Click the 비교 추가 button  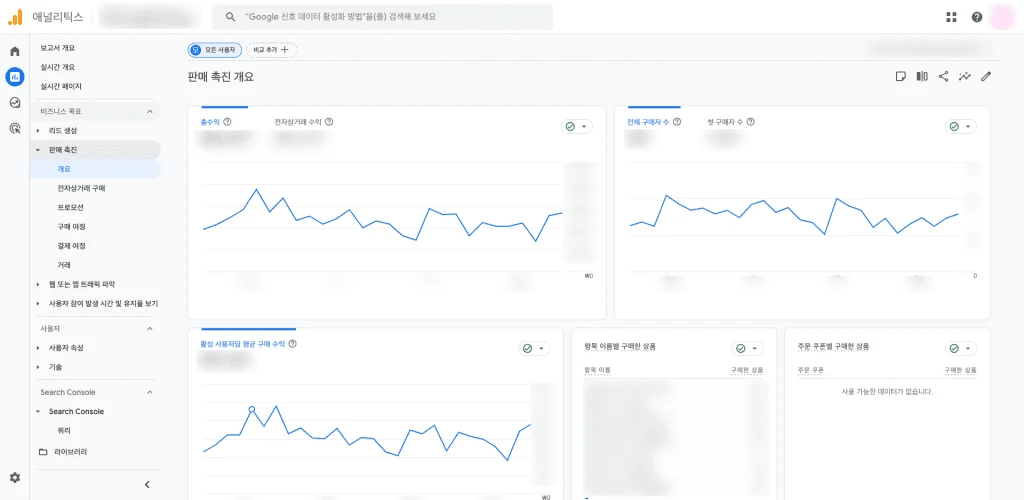click(271, 49)
